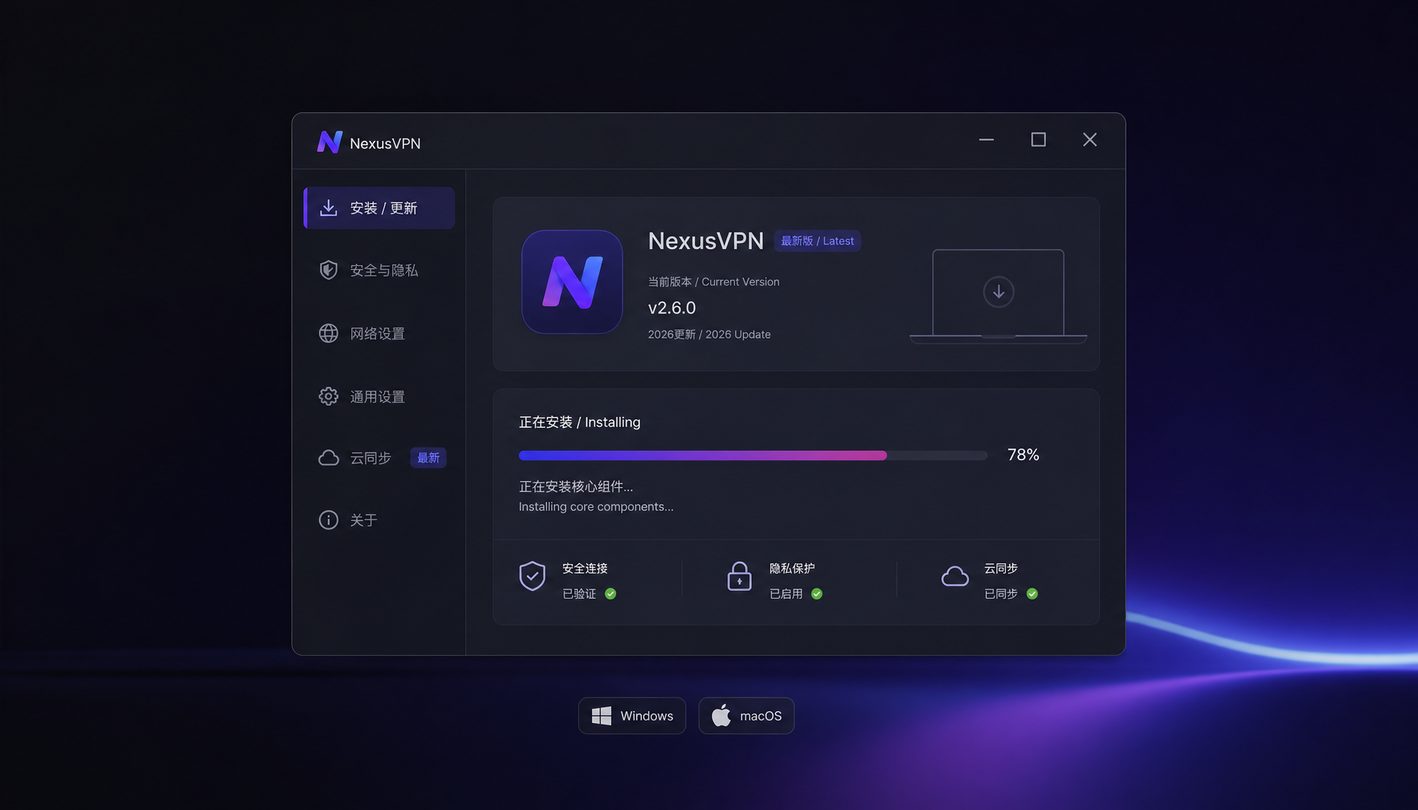Viewport: 1418px width, 810px height.
Task: Click the gear icon beside 通用设置
Action: pyautogui.click(x=328, y=396)
